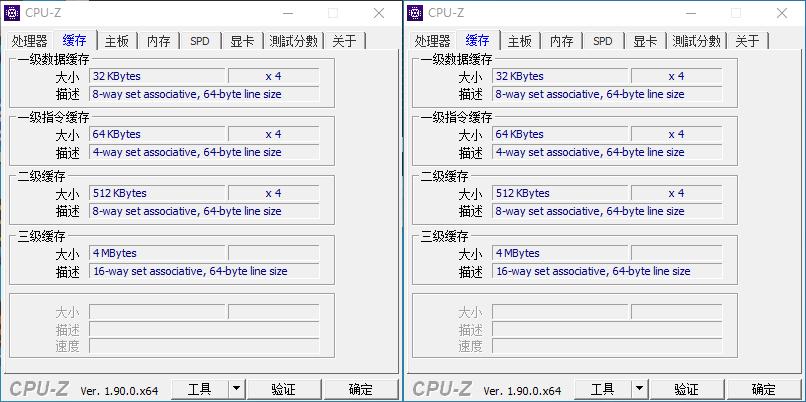Click the 32 KBytes size field in right window
This screenshot has height=402, width=806.
560,76
